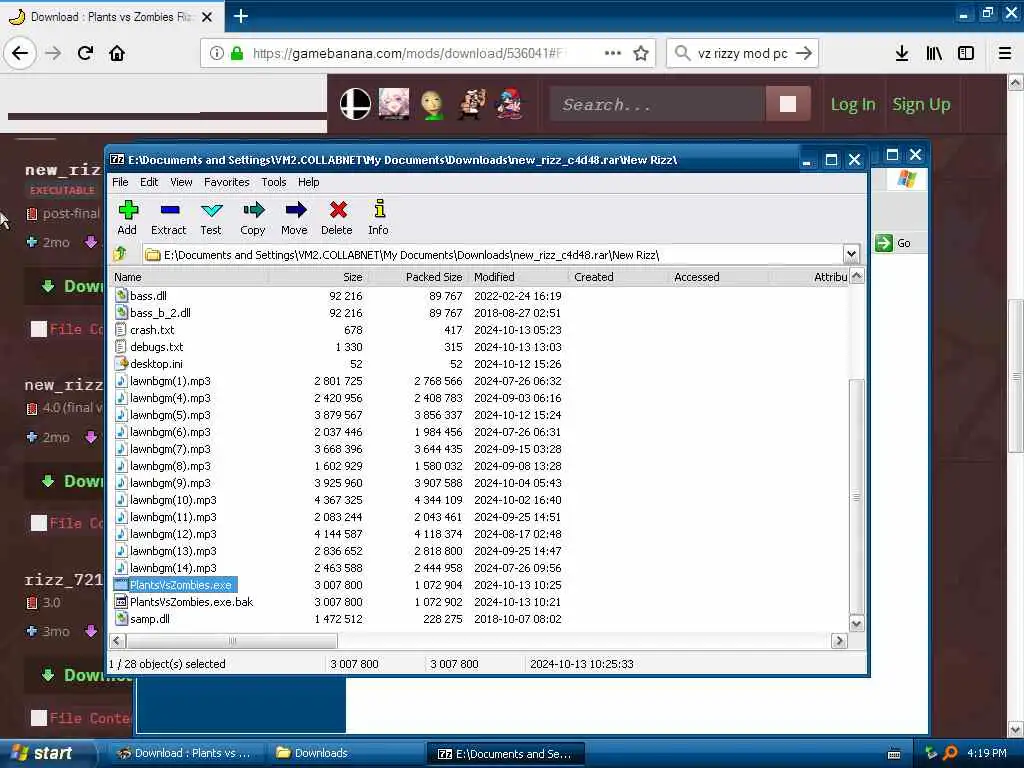Image resolution: width=1024 pixels, height=768 pixels.
Task: Click the Friday Night Funkin icon
Action: [x=509, y=104]
